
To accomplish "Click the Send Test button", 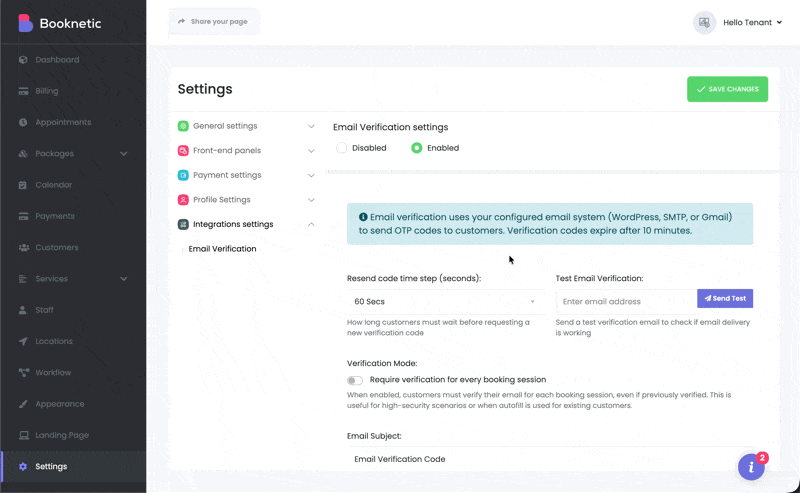I will [x=725, y=299].
